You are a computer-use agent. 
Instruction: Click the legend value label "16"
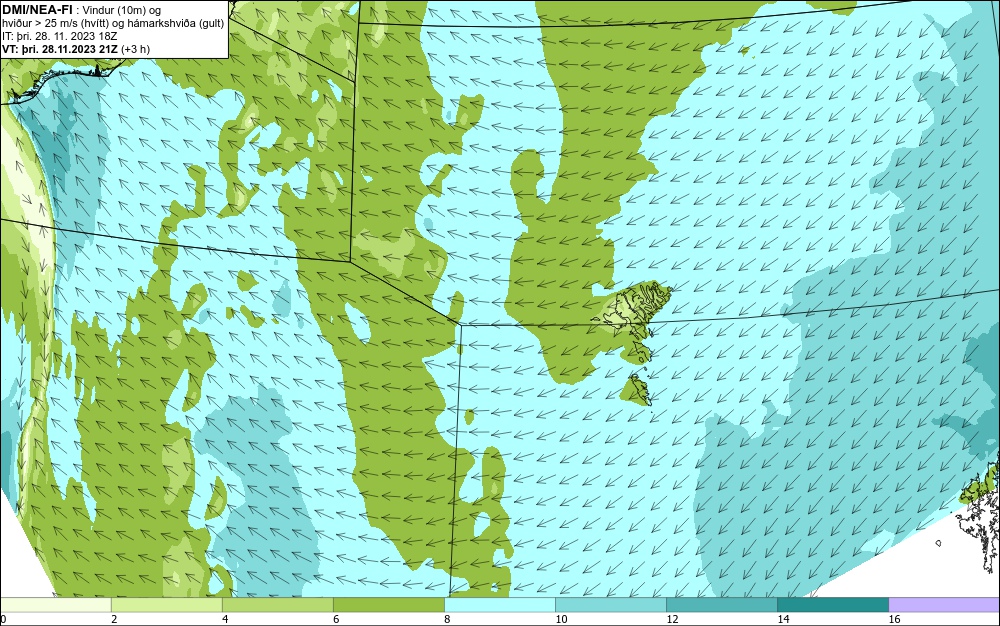[x=894, y=619]
